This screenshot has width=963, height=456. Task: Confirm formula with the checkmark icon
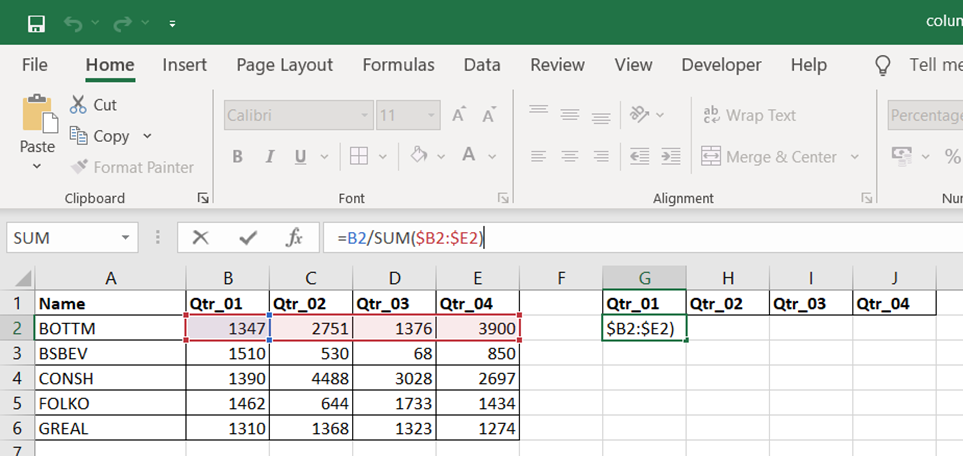click(x=248, y=238)
